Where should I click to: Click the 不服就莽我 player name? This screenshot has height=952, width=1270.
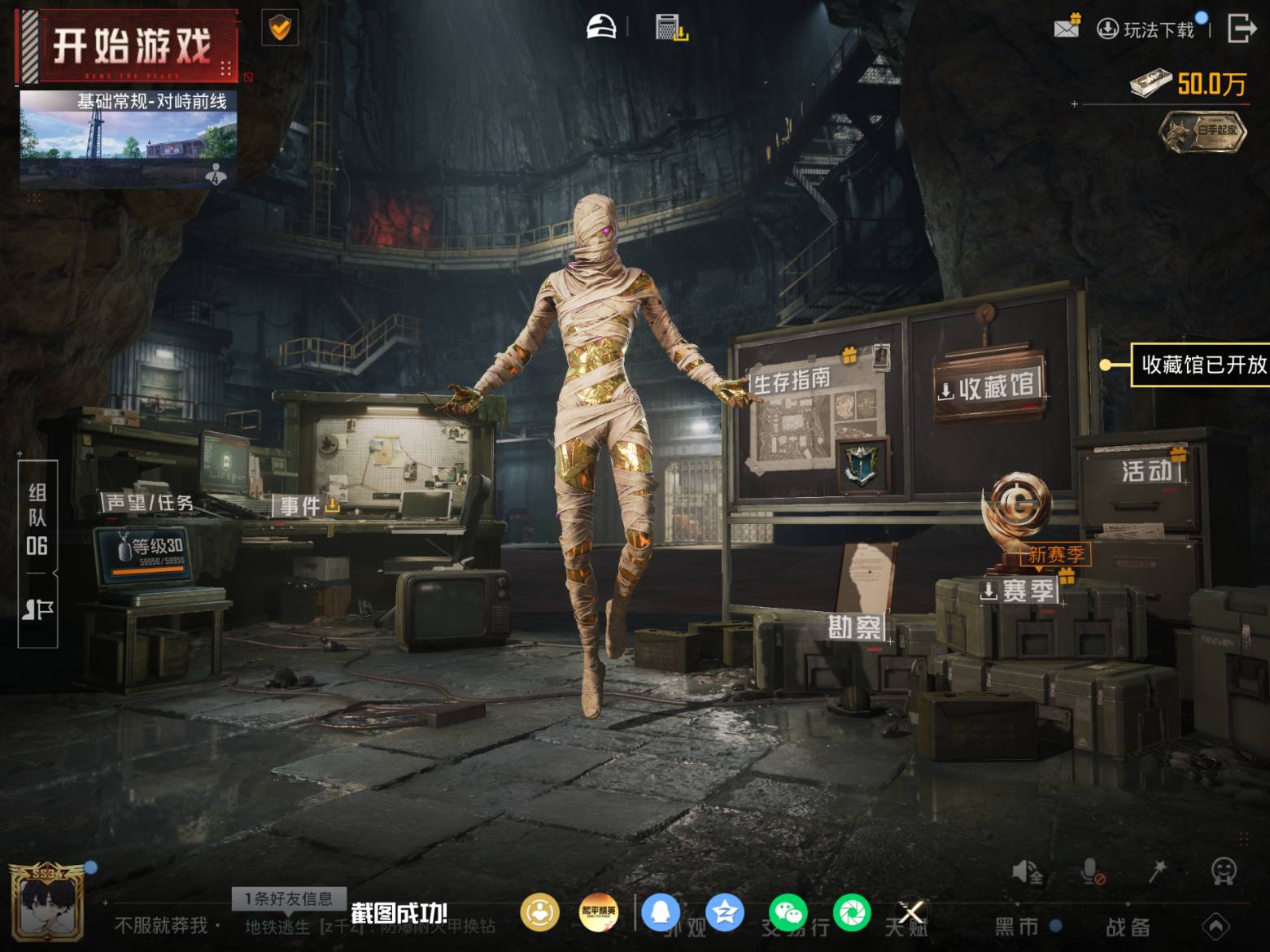point(161,925)
